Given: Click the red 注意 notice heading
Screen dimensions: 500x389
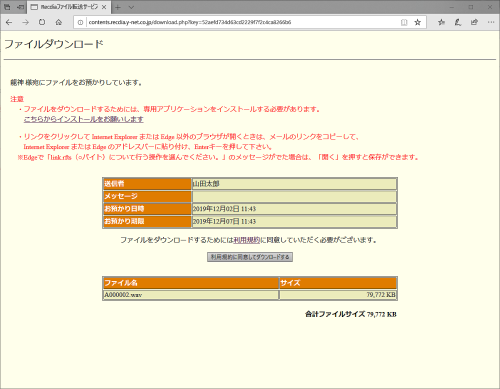Looking at the screenshot, I should (x=17, y=99).
